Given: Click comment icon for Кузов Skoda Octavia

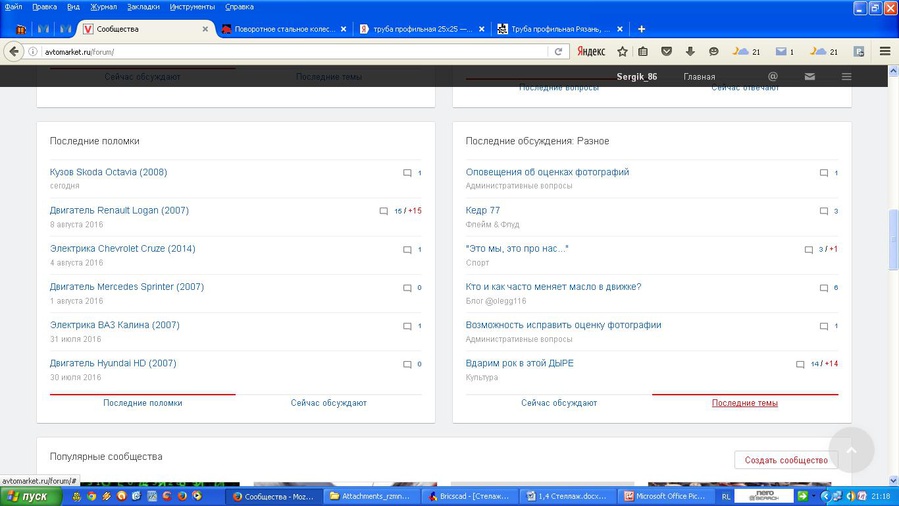Looking at the screenshot, I should tap(407, 172).
